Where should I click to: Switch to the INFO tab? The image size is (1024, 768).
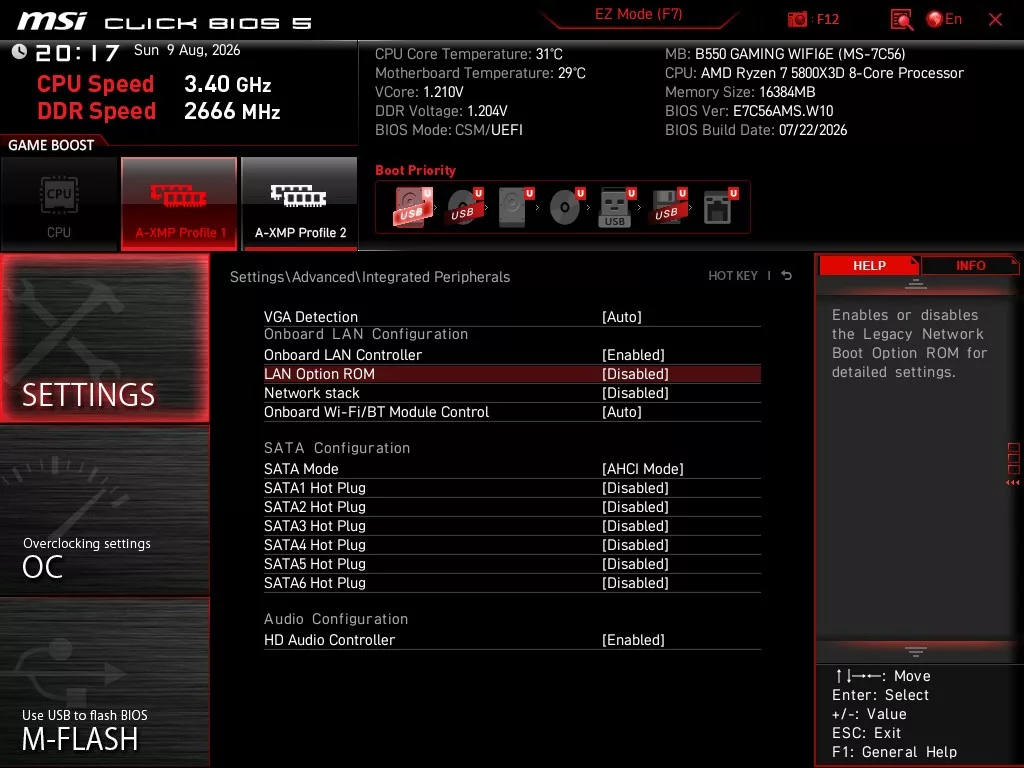pos(970,266)
